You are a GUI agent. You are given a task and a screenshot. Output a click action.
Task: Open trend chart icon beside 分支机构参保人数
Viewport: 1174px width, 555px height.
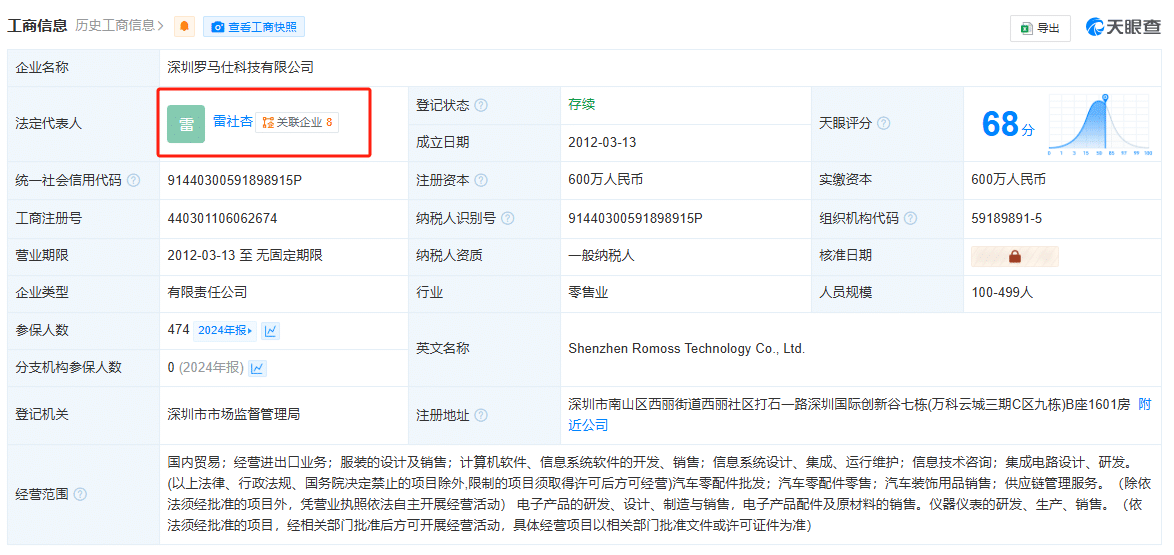pyautogui.click(x=258, y=368)
